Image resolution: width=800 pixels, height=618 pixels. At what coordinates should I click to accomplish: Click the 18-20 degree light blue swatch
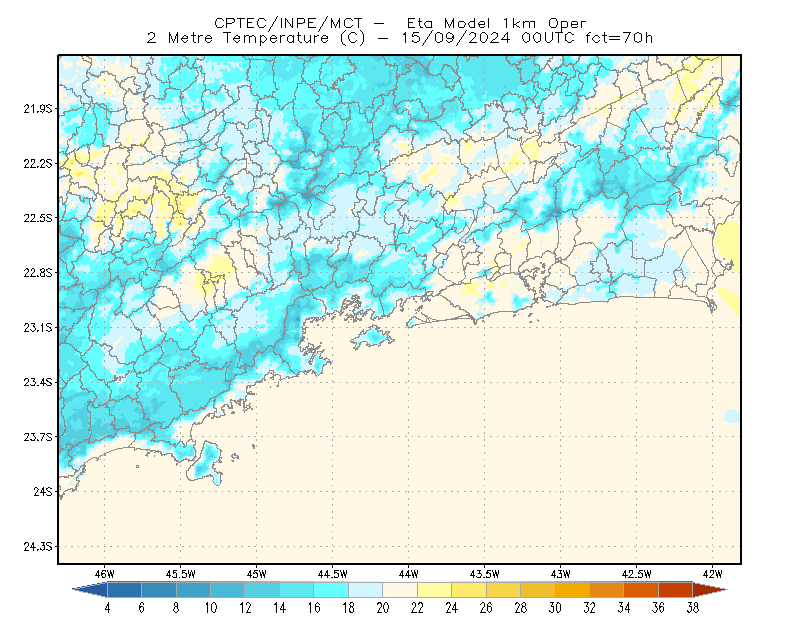coord(366,590)
